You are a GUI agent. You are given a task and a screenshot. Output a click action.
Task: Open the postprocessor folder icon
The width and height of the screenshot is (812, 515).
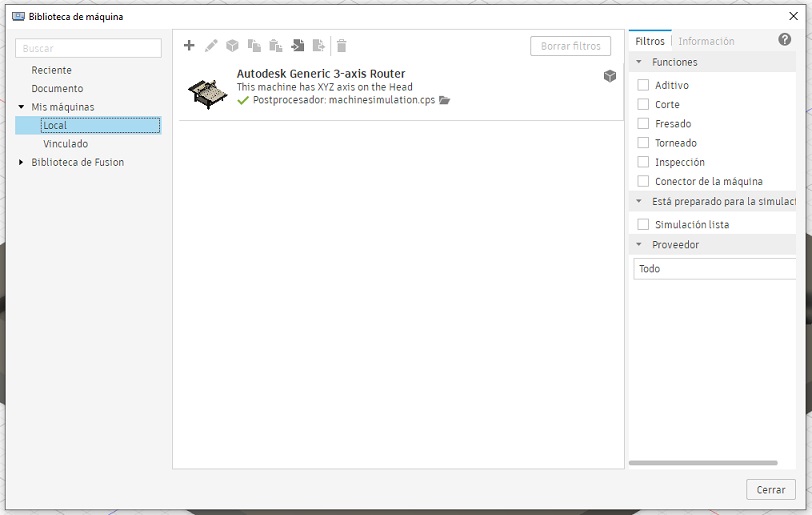(x=444, y=100)
